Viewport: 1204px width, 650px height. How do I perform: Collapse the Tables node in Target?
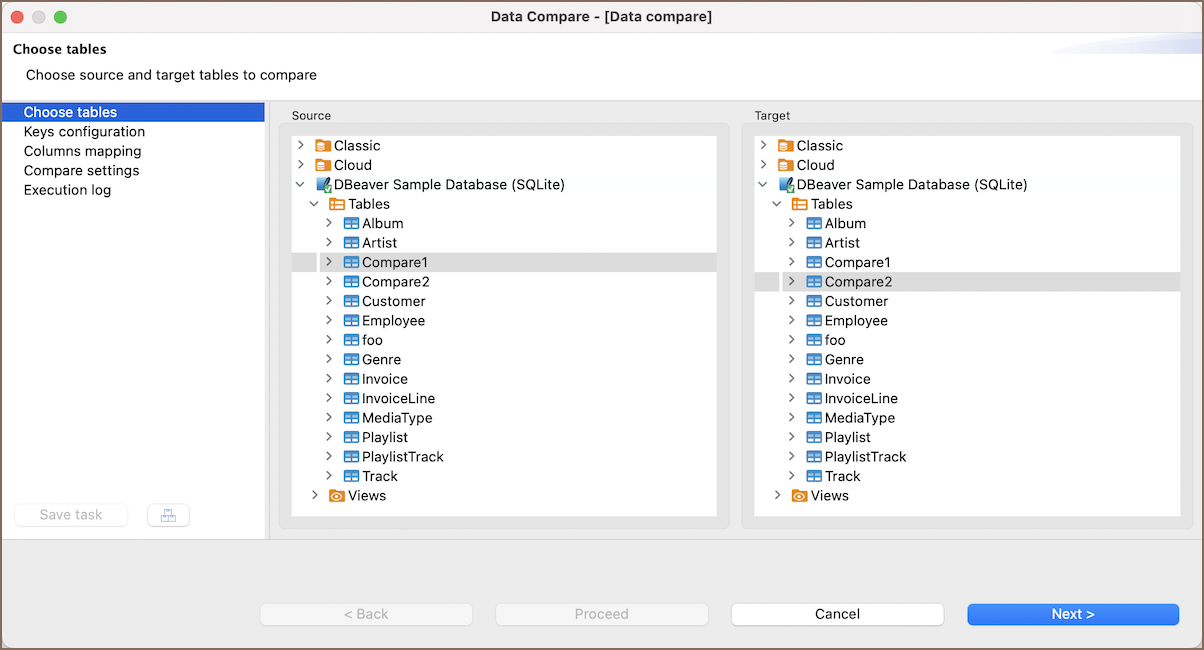(777, 204)
